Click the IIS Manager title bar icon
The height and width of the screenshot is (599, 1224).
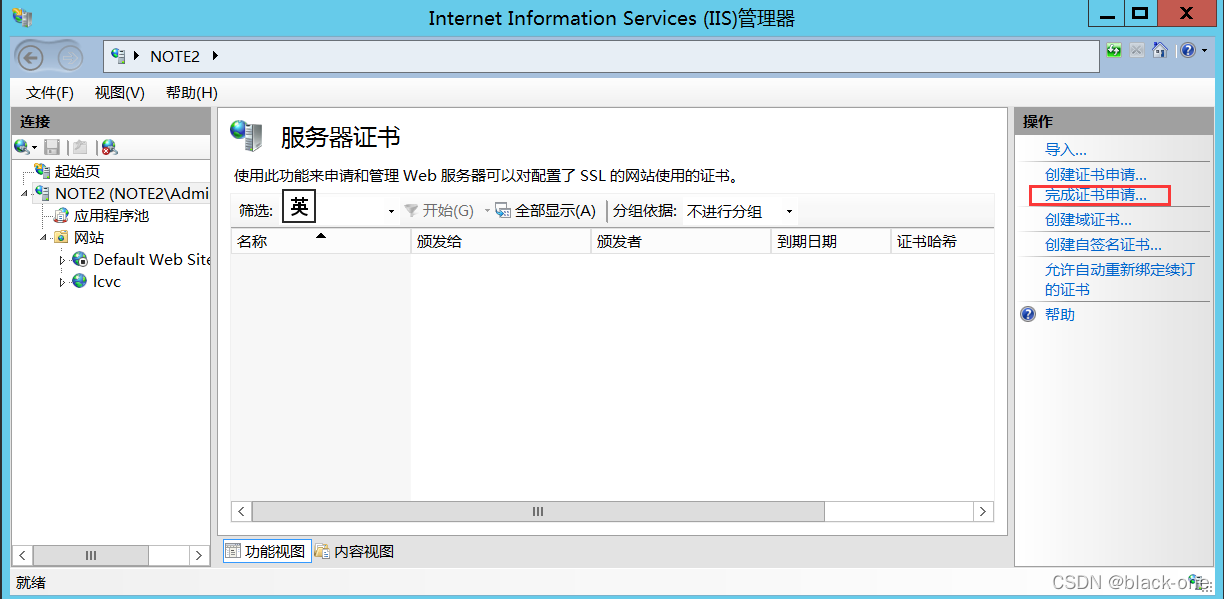(x=22, y=17)
